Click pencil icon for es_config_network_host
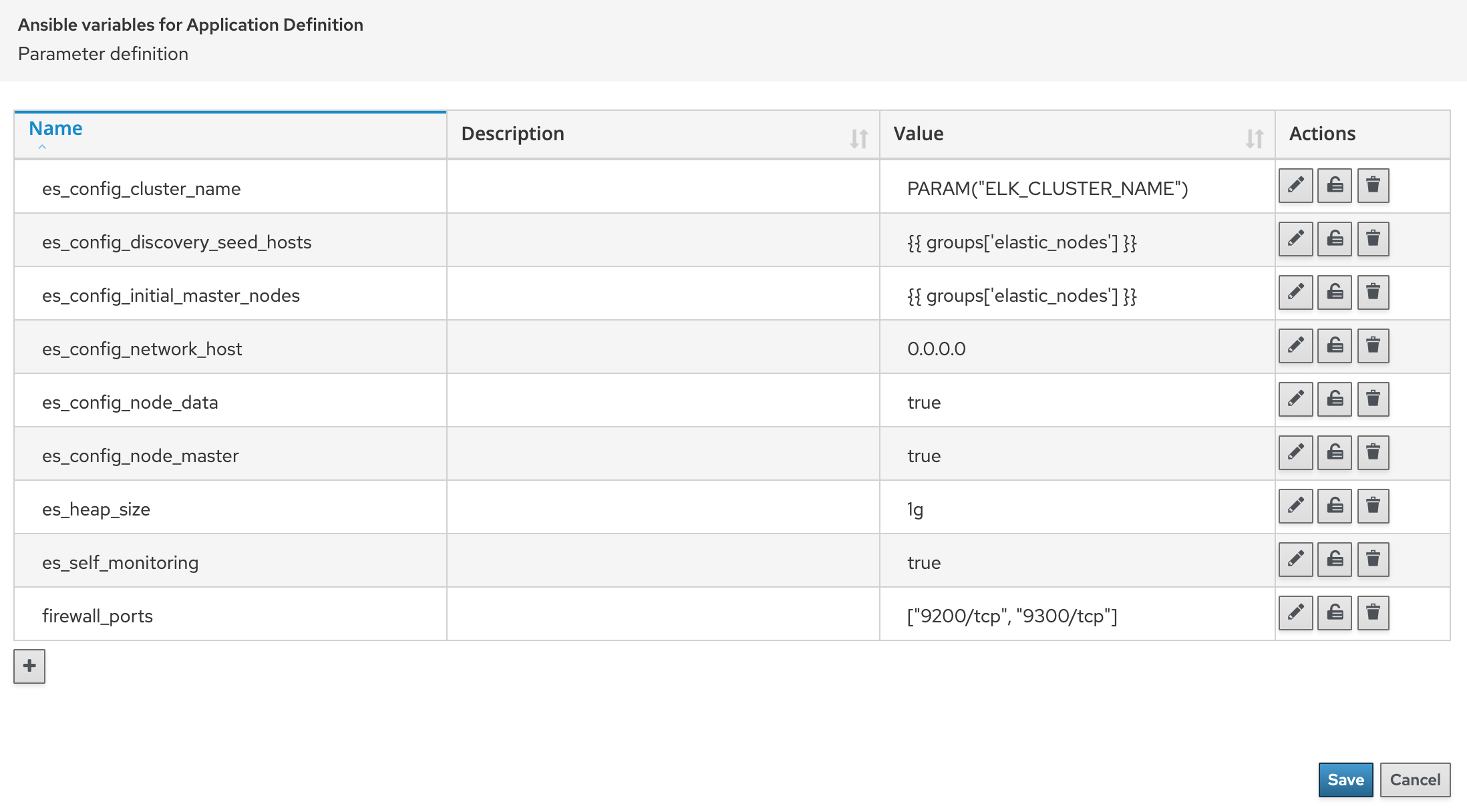 tap(1295, 346)
